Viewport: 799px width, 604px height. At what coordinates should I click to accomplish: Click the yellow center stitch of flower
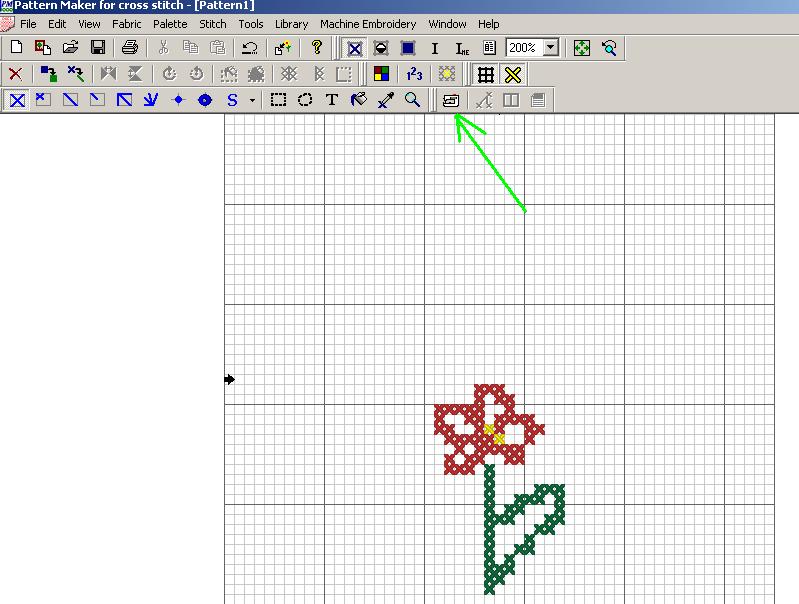494,434
